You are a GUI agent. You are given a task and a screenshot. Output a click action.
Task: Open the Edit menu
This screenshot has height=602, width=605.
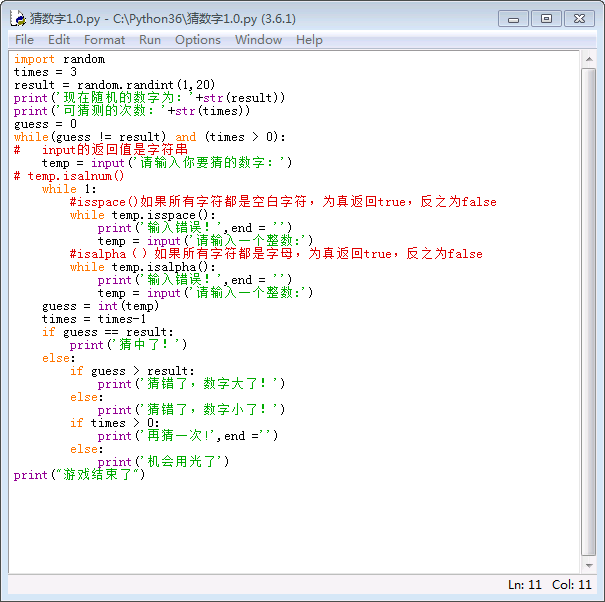(59, 40)
